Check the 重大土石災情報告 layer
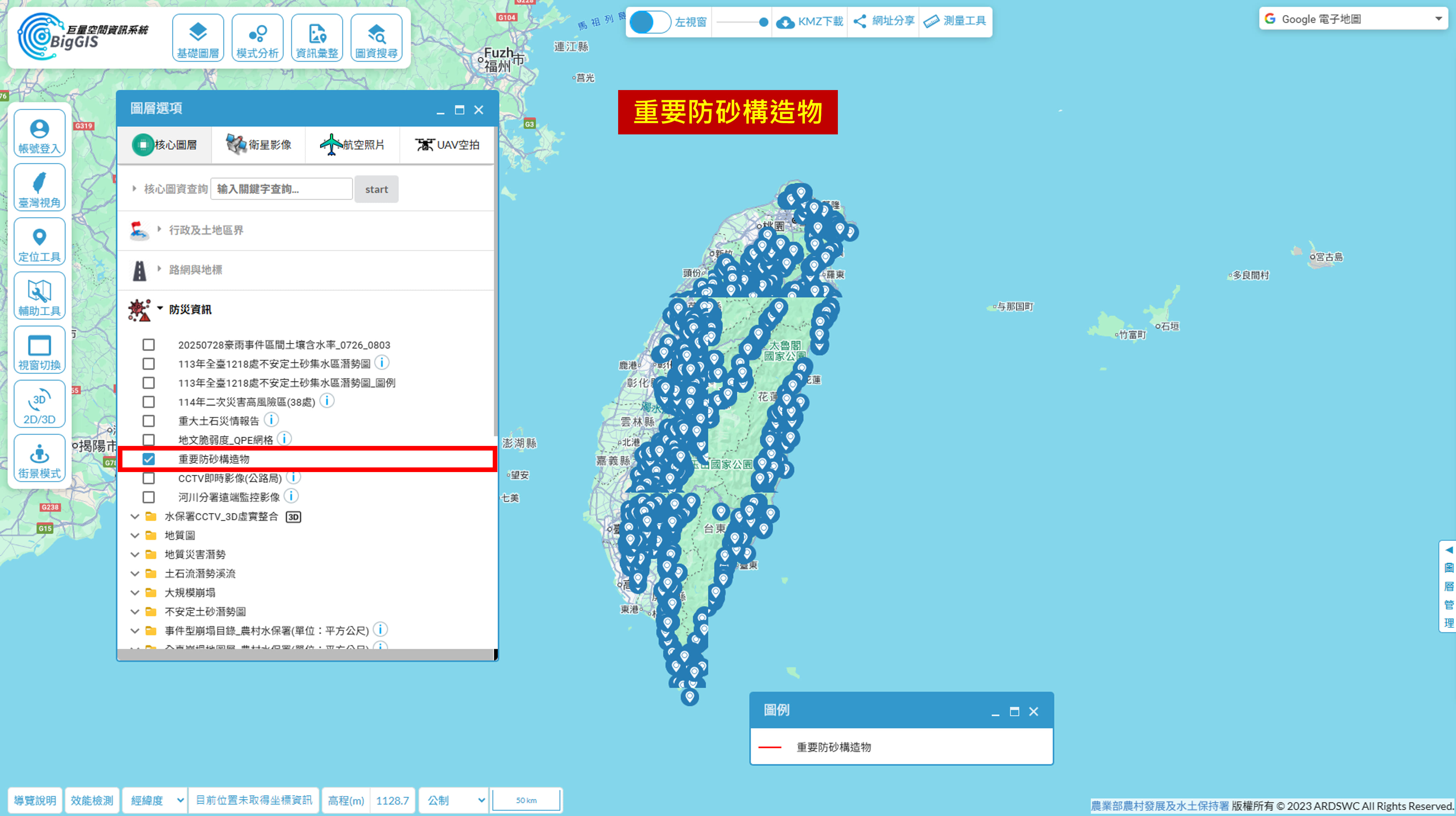 [x=149, y=421]
